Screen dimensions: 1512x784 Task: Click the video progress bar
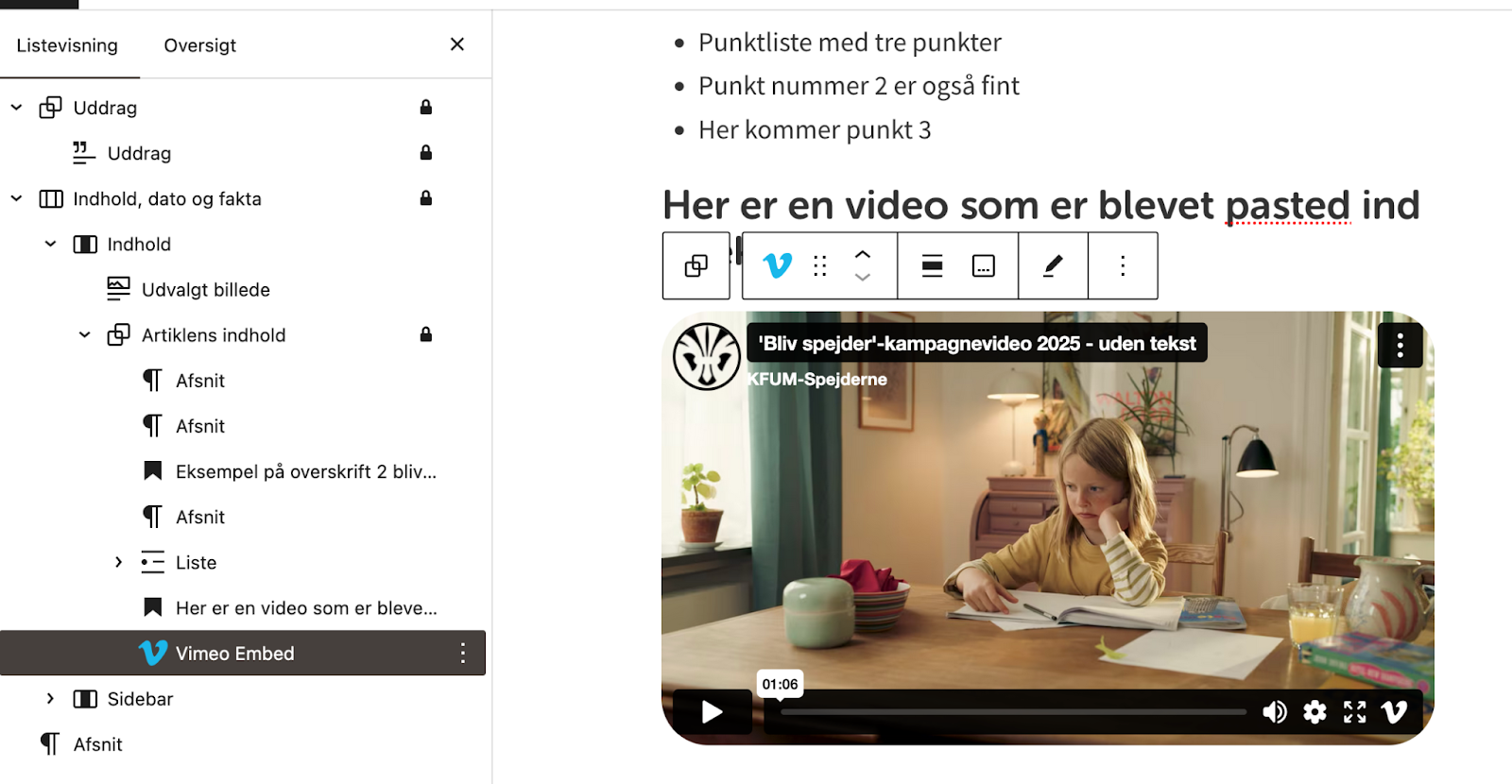(x=1012, y=712)
